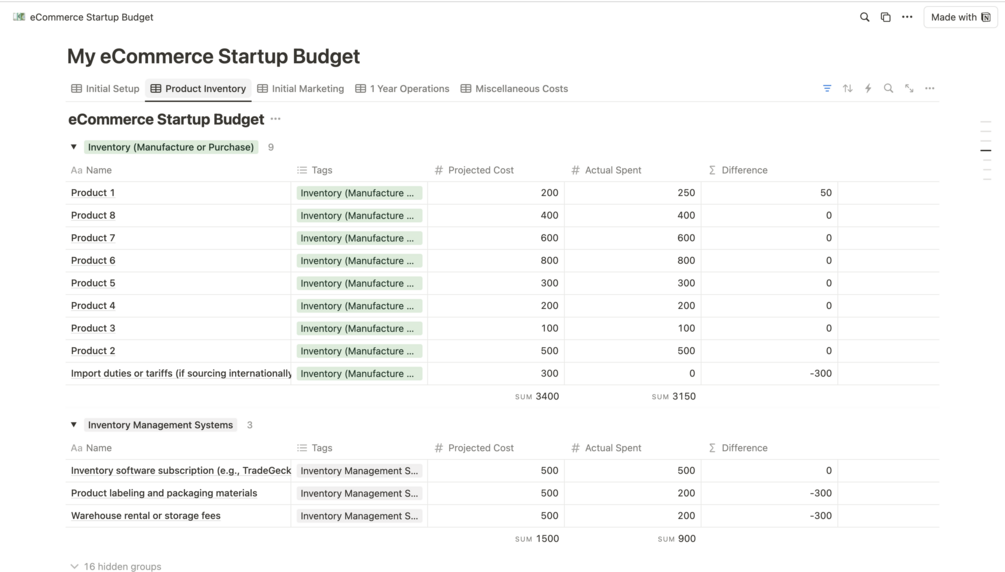Click the Made with Notion button
Image resolution: width=1005 pixels, height=572 pixels.
coord(960,17)
